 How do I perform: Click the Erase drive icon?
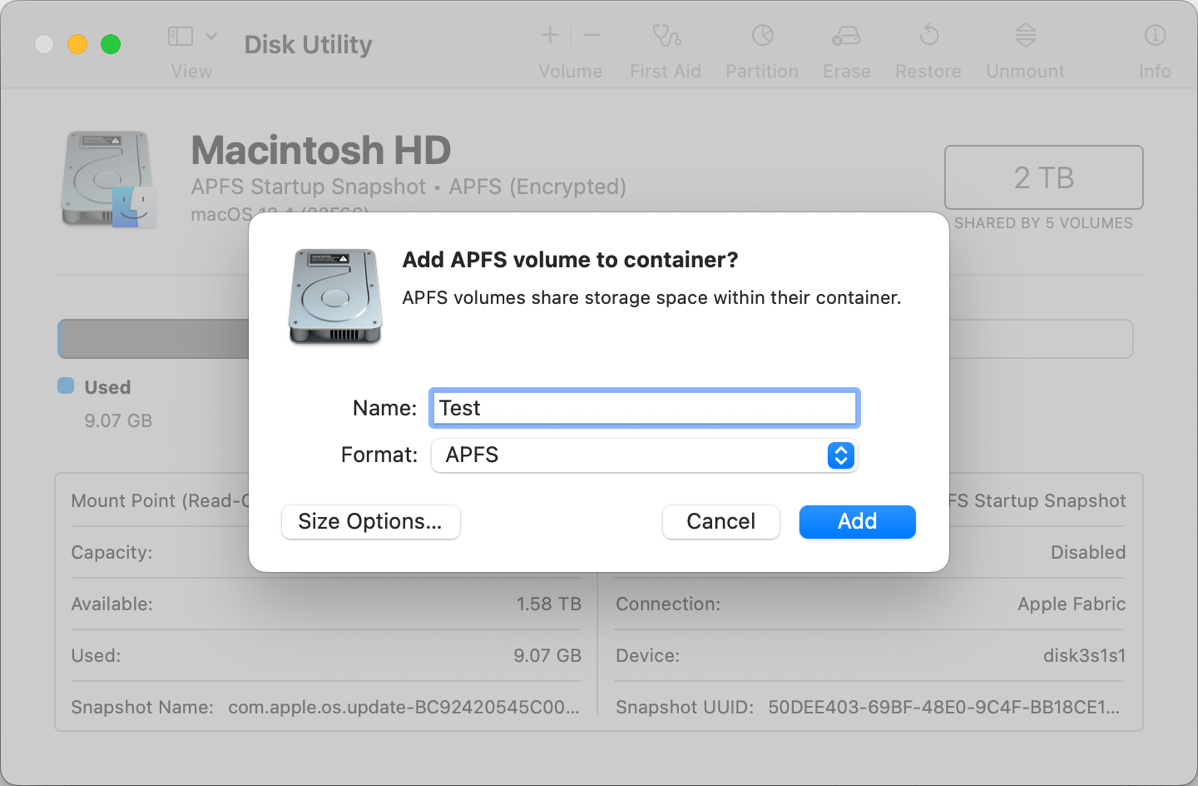[x=846, y=37]
